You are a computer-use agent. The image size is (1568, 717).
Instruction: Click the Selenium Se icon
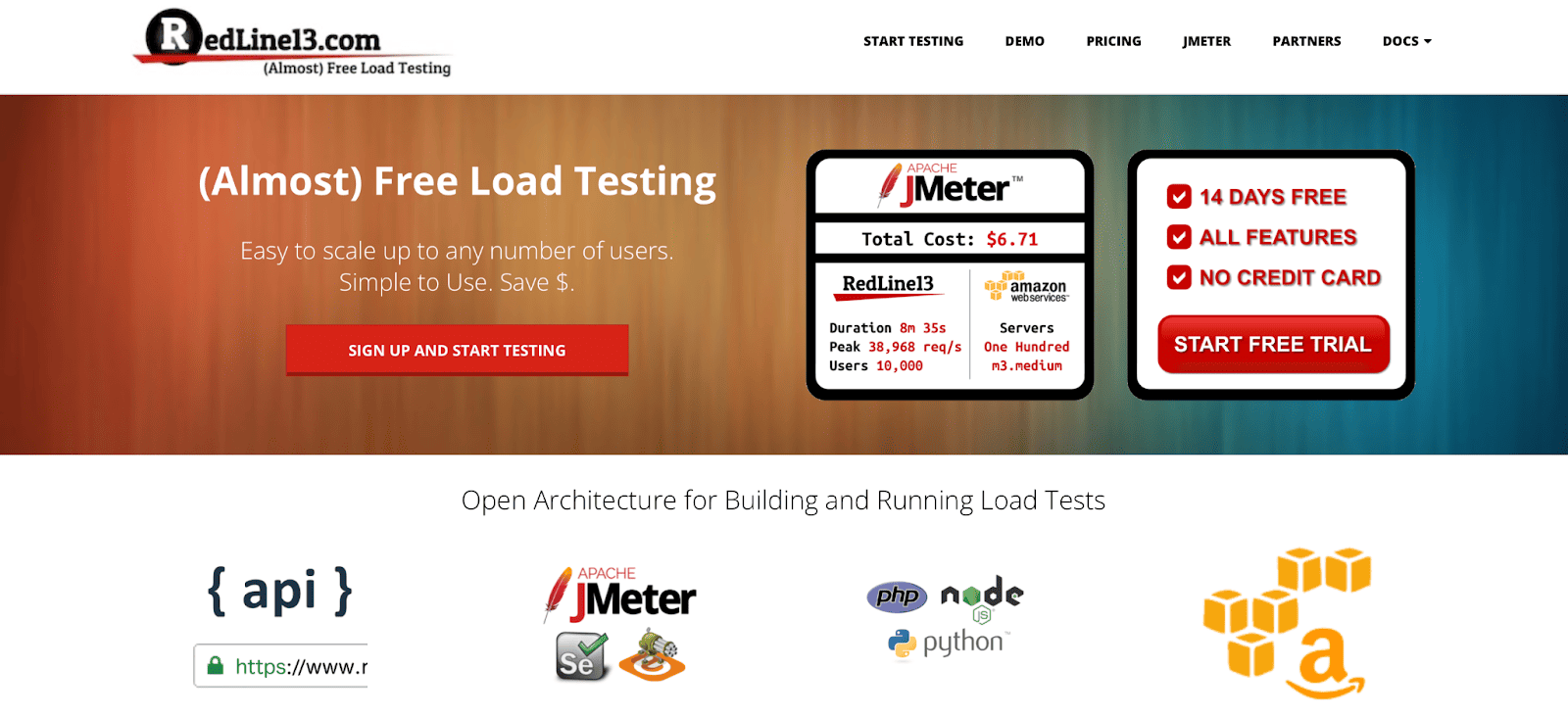pyautogui.click(x=582, y=656)
